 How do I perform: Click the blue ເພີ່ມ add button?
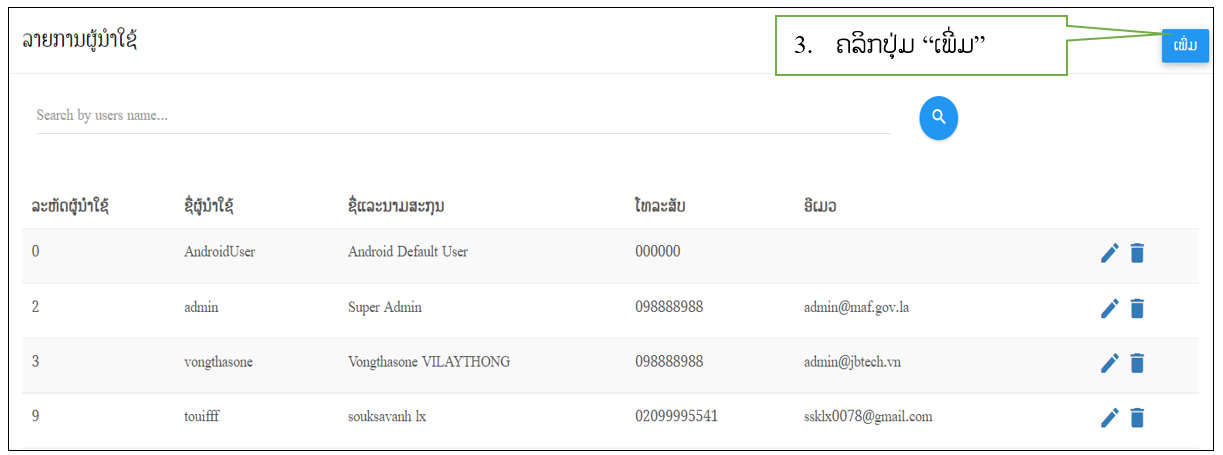(x=1185, y=46)
